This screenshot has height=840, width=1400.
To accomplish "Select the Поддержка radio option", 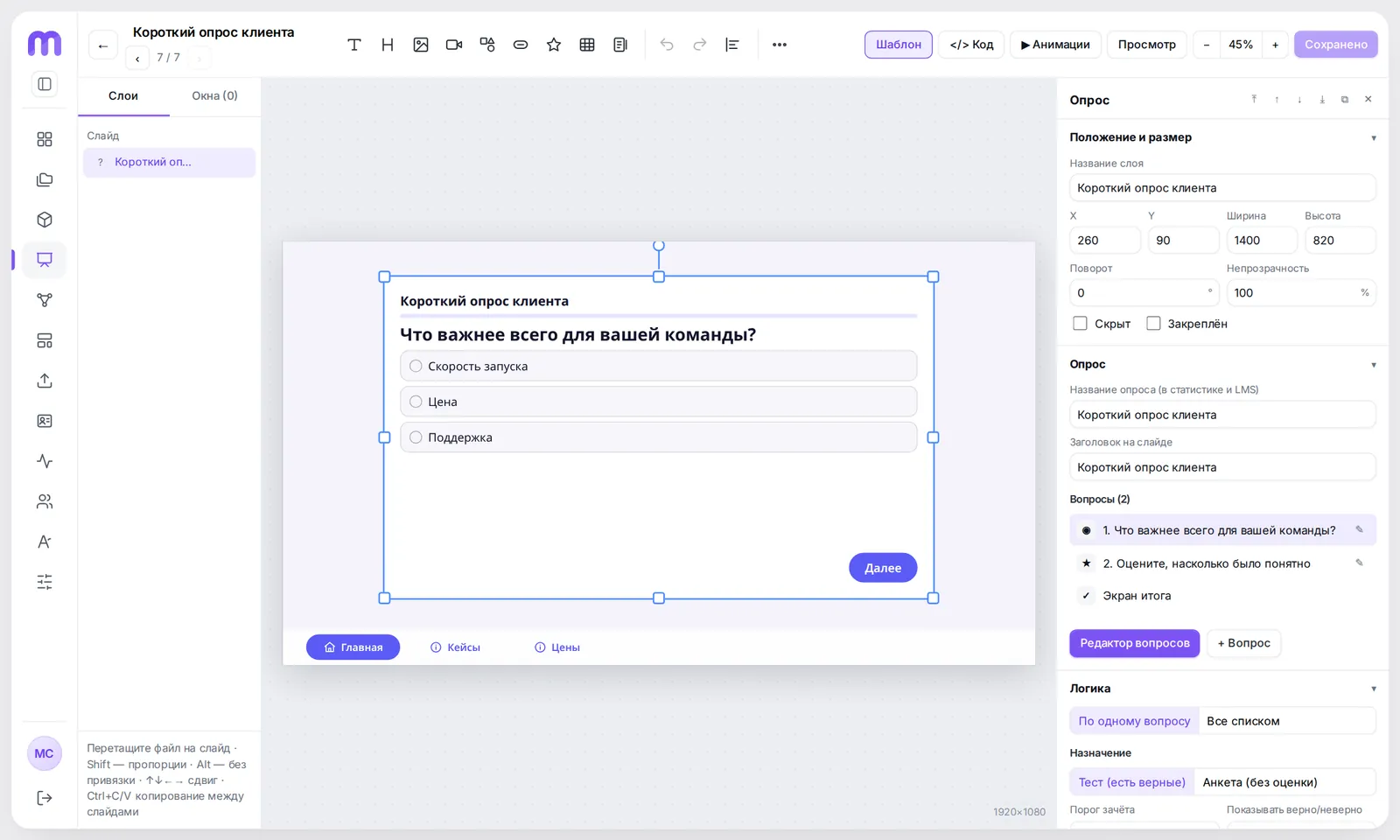I will (658, 437).
